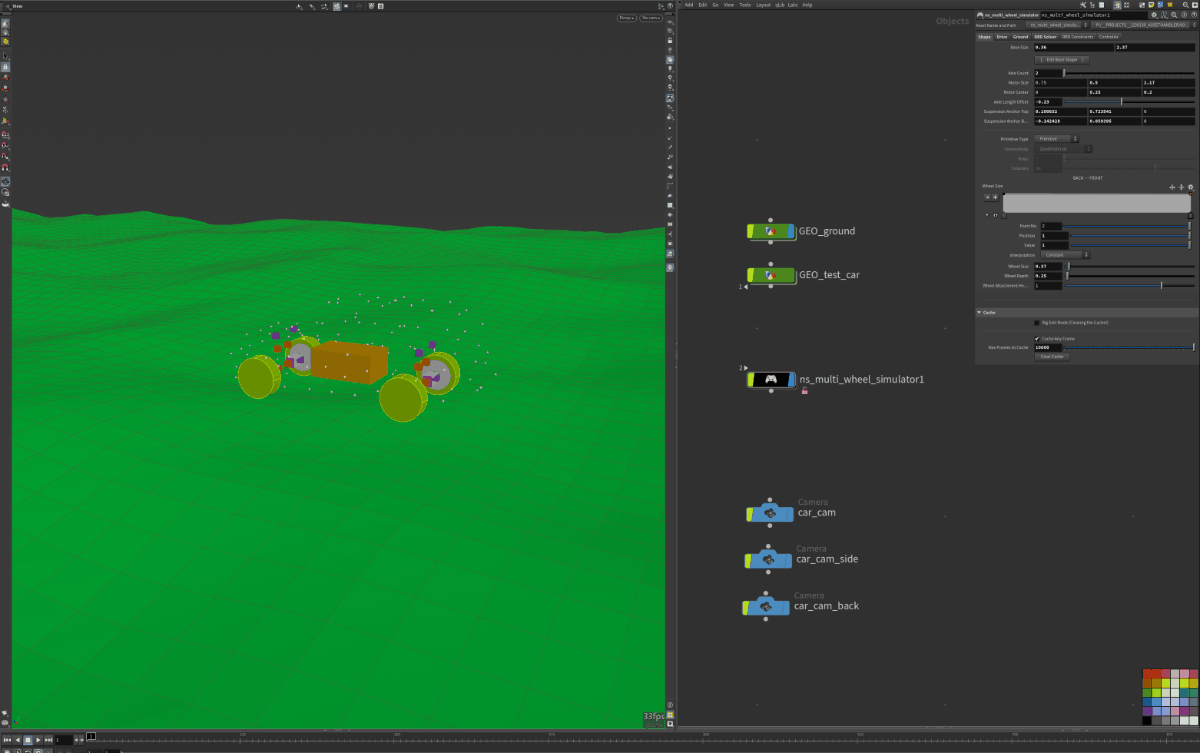Screen dimensions: 1200x753
Task: Open the Primitive Type dropdown
Action: pos(1057,139)
